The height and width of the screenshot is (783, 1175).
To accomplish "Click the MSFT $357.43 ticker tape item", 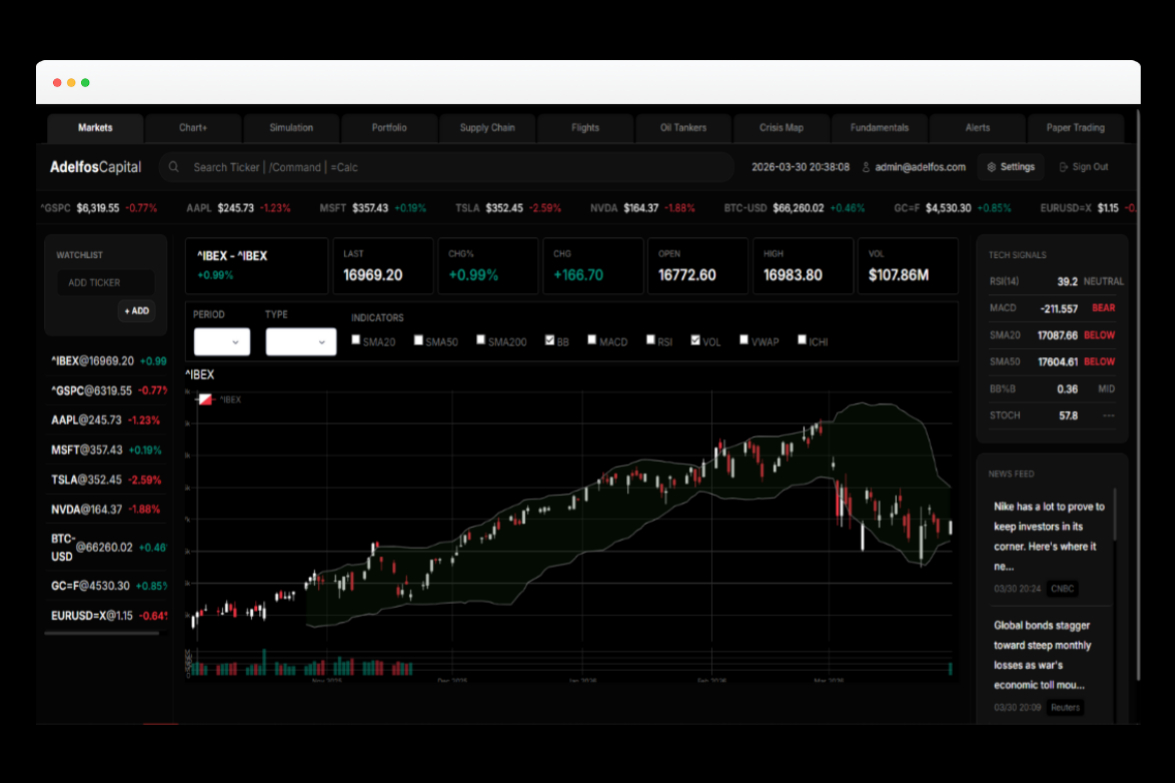I will pos(372,208).
